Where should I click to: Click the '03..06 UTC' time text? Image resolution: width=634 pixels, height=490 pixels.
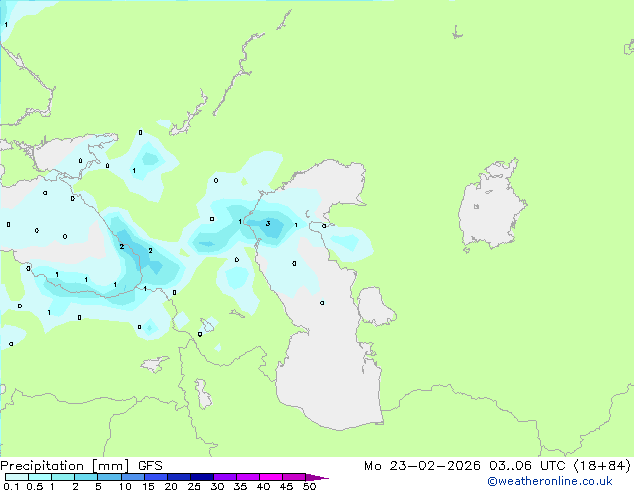(x=527, y=466)
